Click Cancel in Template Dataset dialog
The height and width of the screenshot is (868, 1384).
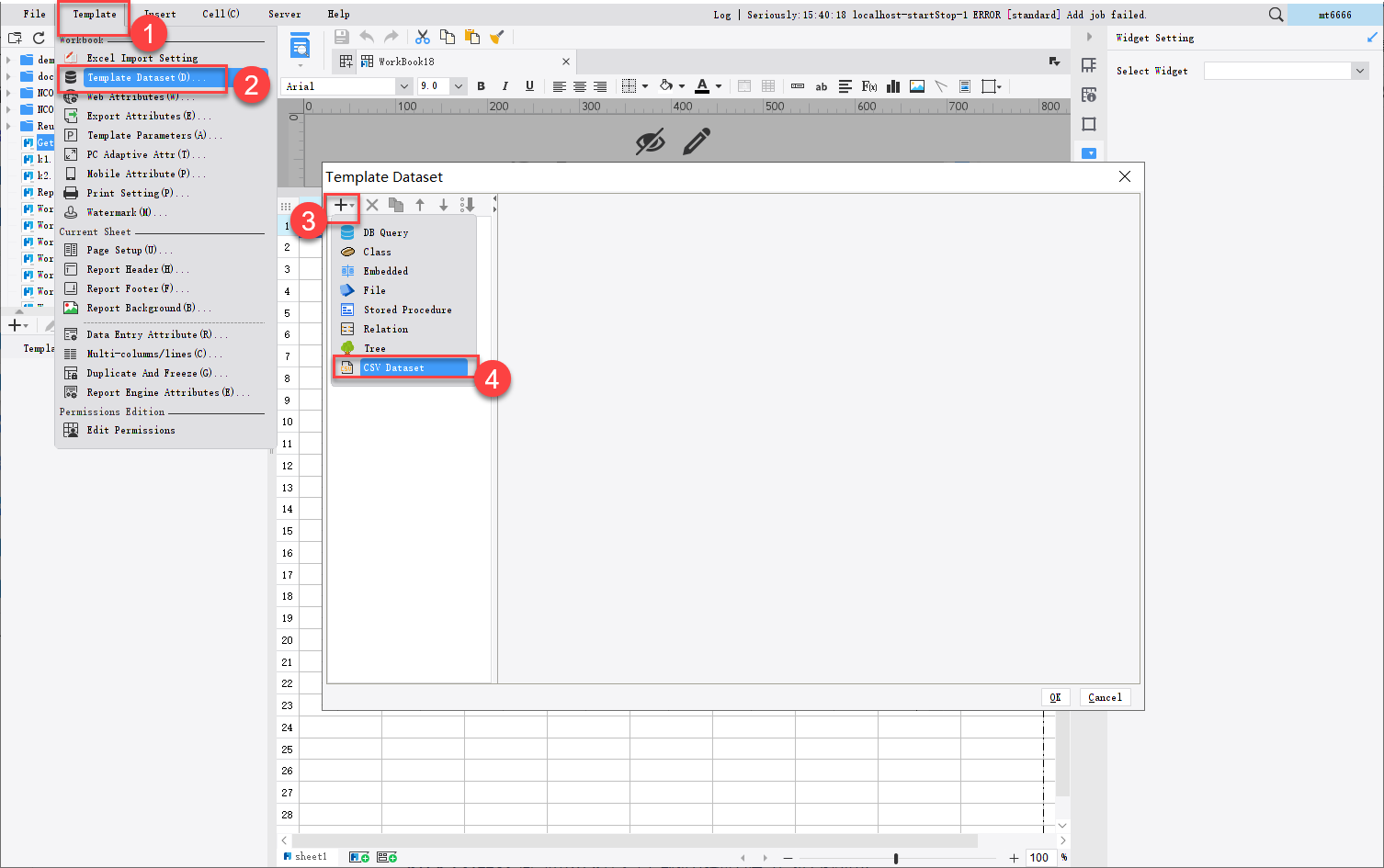tap(1105, 697)
